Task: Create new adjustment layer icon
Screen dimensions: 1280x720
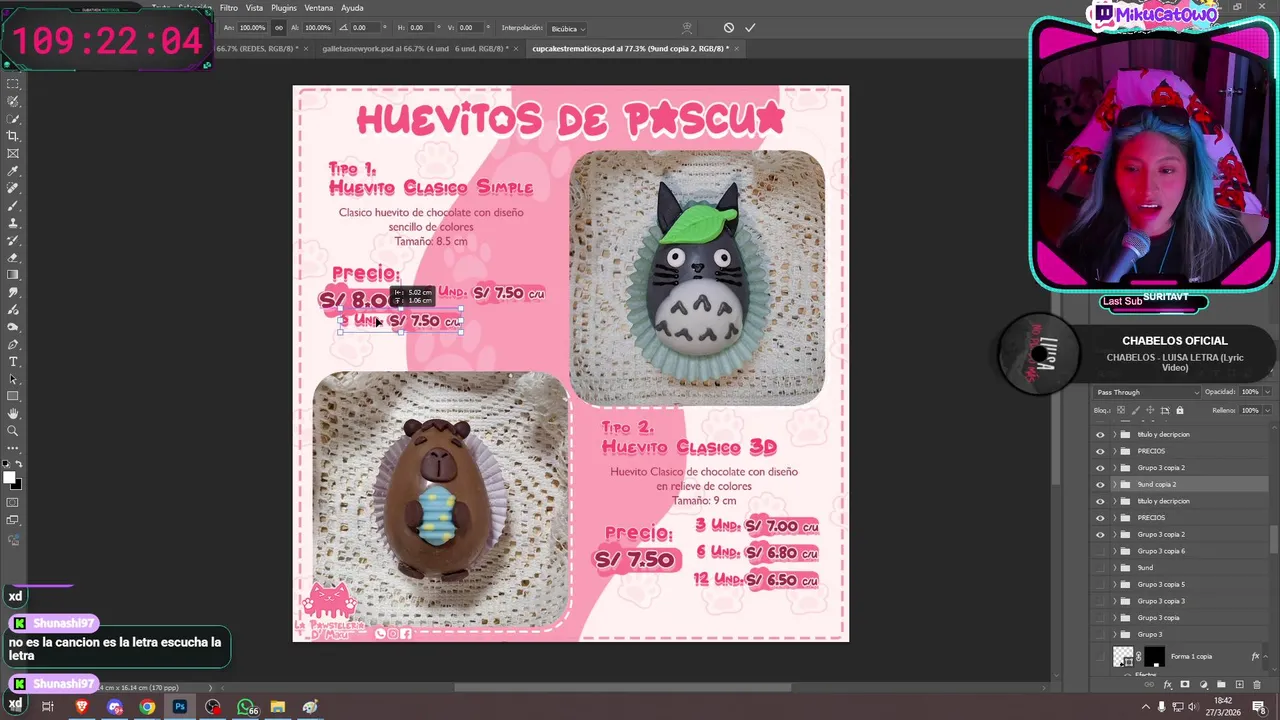Action: tap(1203, 685)
